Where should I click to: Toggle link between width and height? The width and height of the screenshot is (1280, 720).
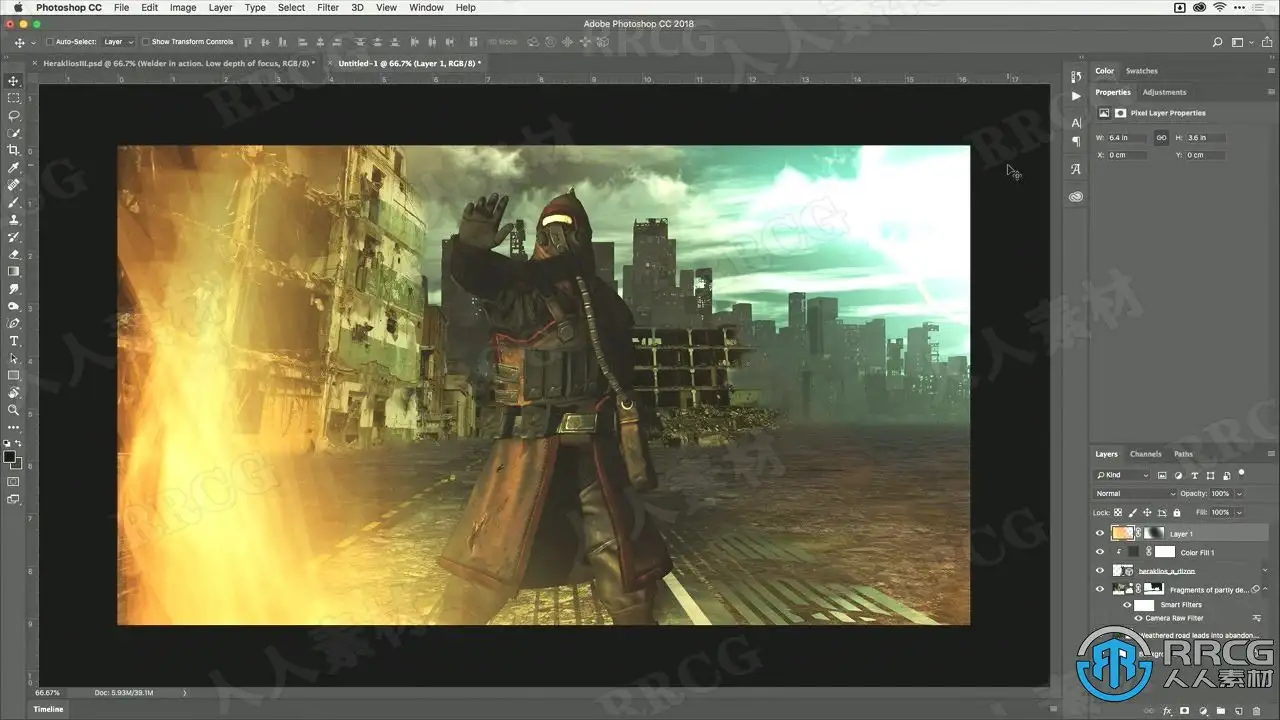point(1161,138)
